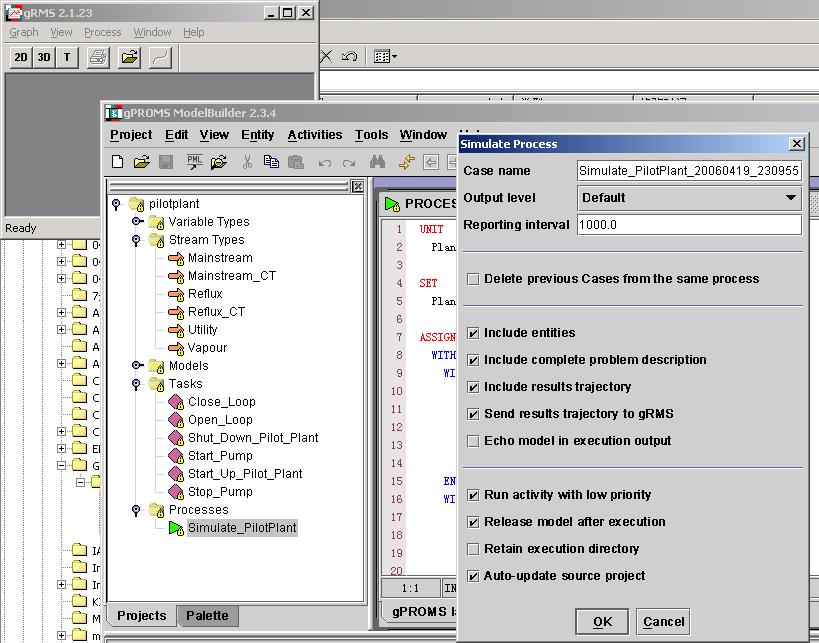819x643 pixels.
Task: Click the T button in gRMS toolbar
Action: [67, 57]
